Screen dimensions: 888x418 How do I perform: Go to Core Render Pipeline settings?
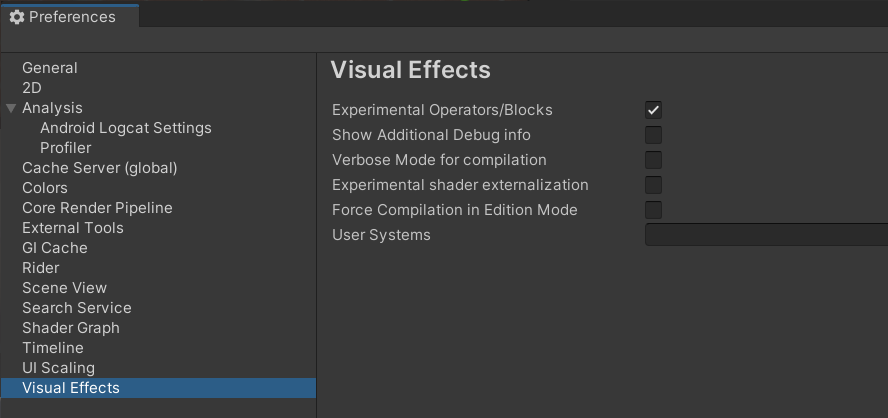point(97,208)
